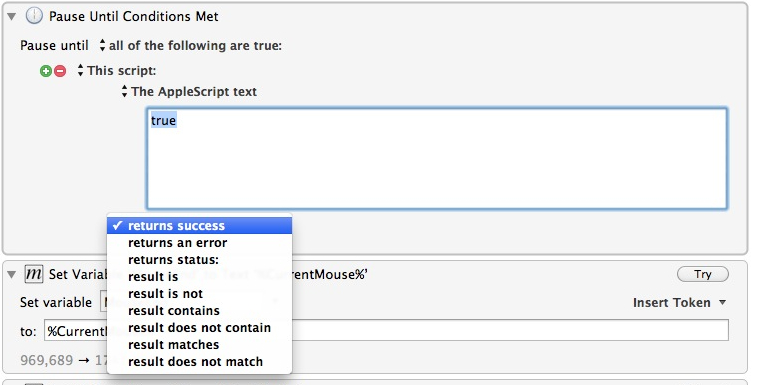Click the Set Variable action icon
This screenshot has height=385, width=757.
tap(34, 274)
